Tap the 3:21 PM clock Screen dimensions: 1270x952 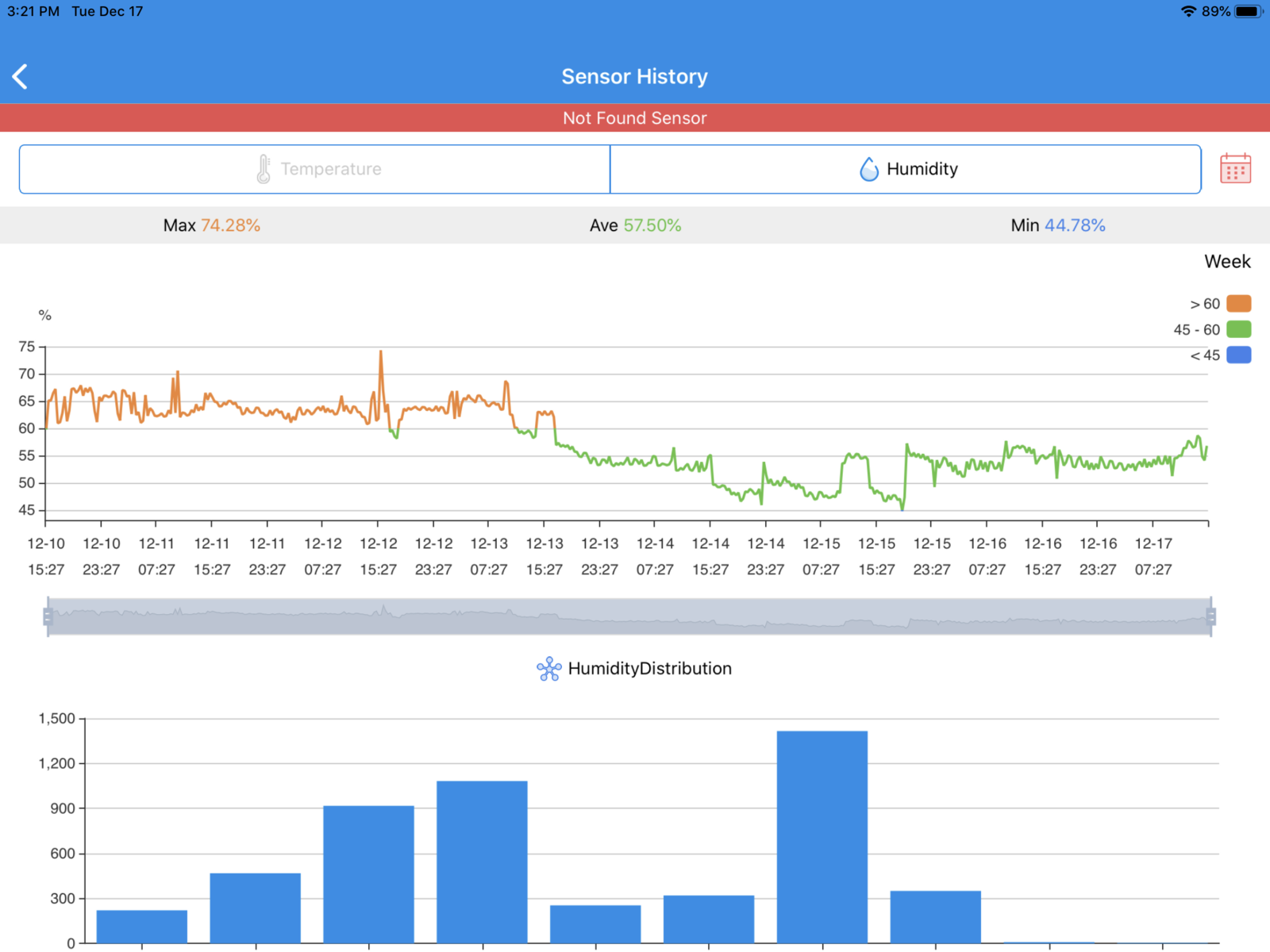(x=33, y=11)
